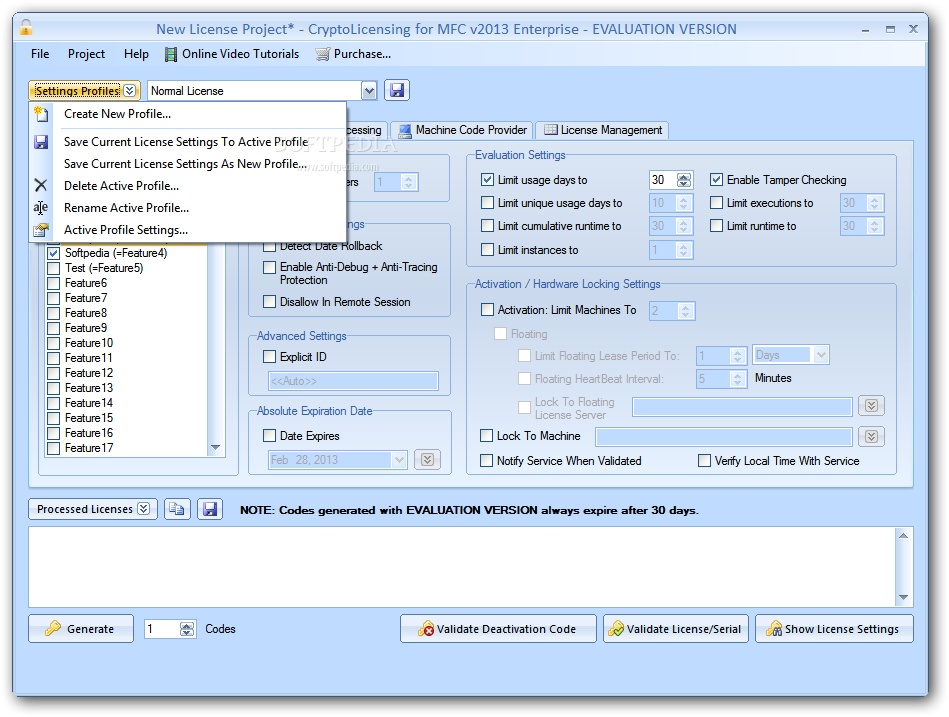The width and height of the screenshot is (949, 717).
Task: Enable Verify Local Time With Service
Action: 704,461
